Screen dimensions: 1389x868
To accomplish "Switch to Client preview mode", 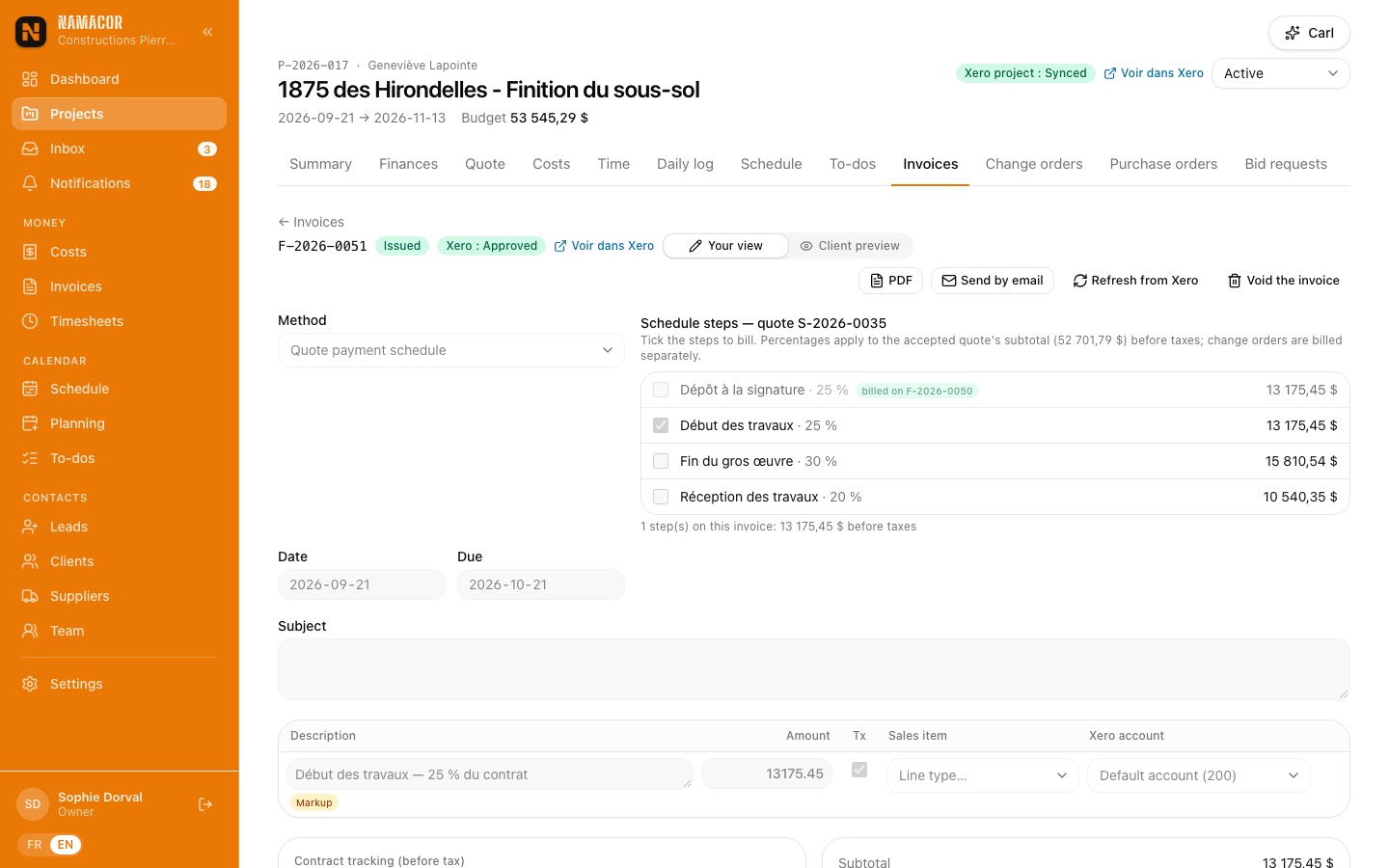I will point(850,246).
